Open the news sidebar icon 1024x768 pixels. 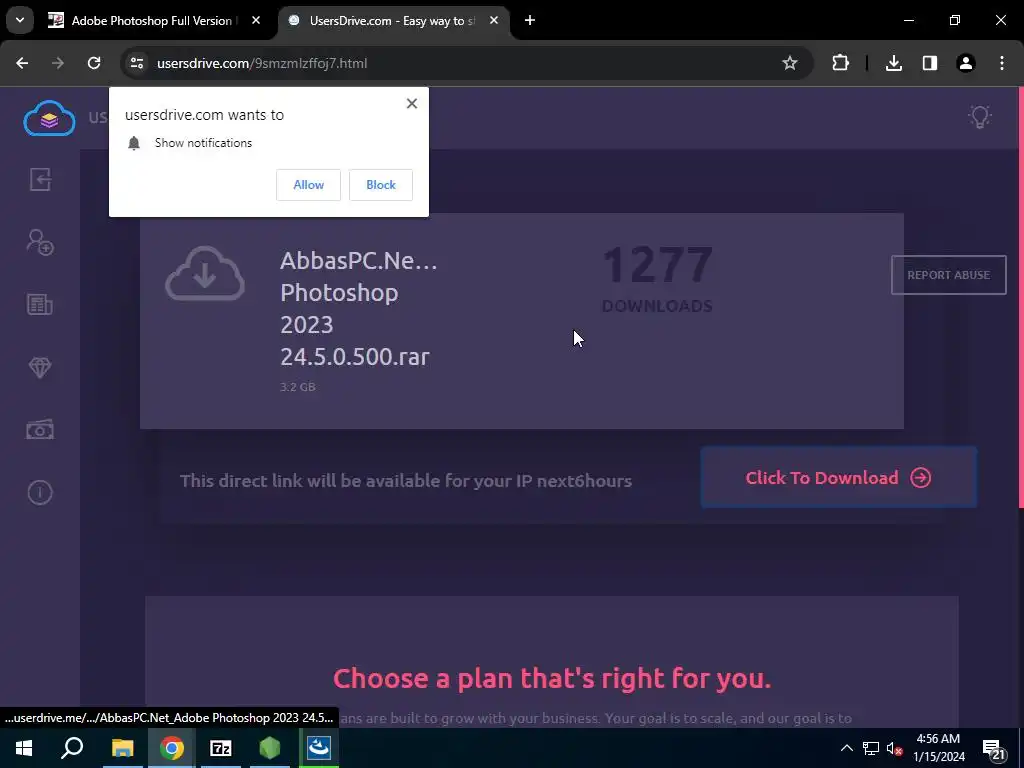coord(40,305)
